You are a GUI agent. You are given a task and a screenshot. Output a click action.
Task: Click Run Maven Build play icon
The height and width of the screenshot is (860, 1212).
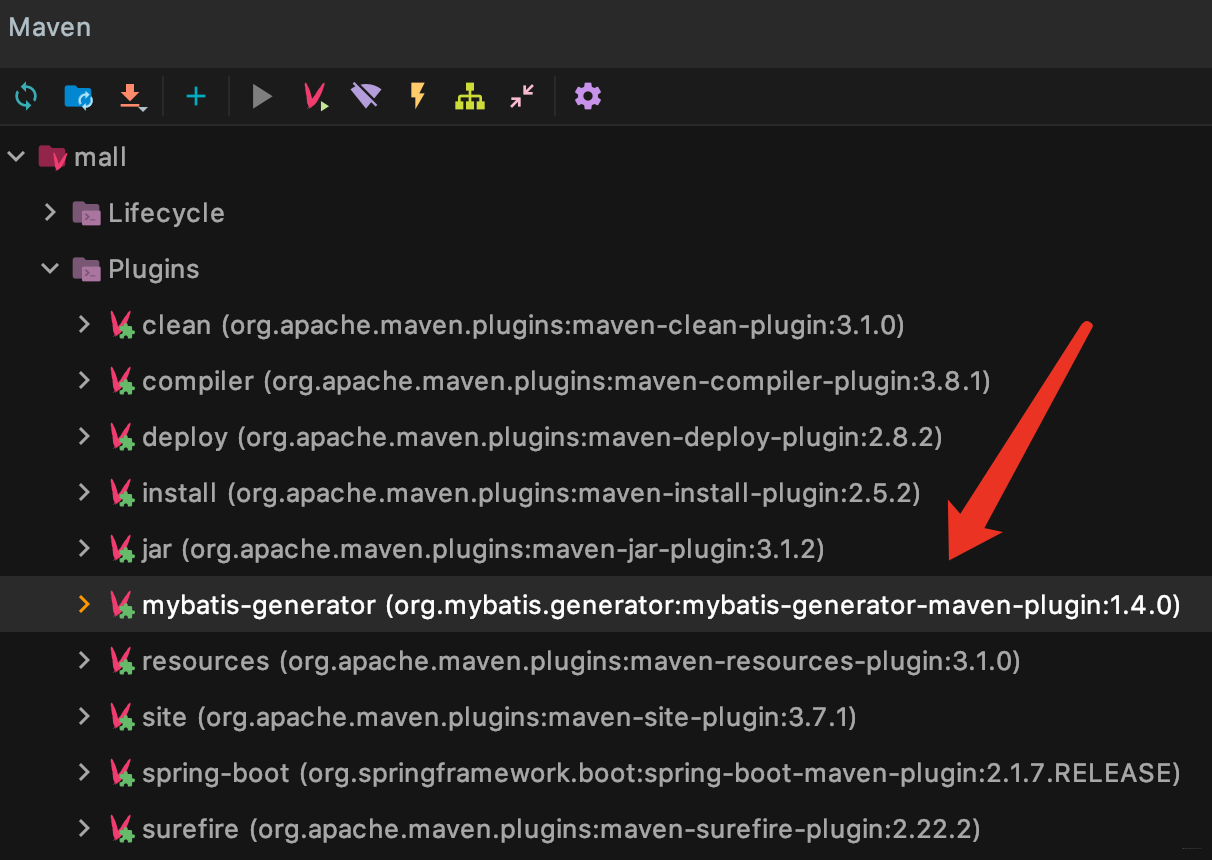[262, 96]
